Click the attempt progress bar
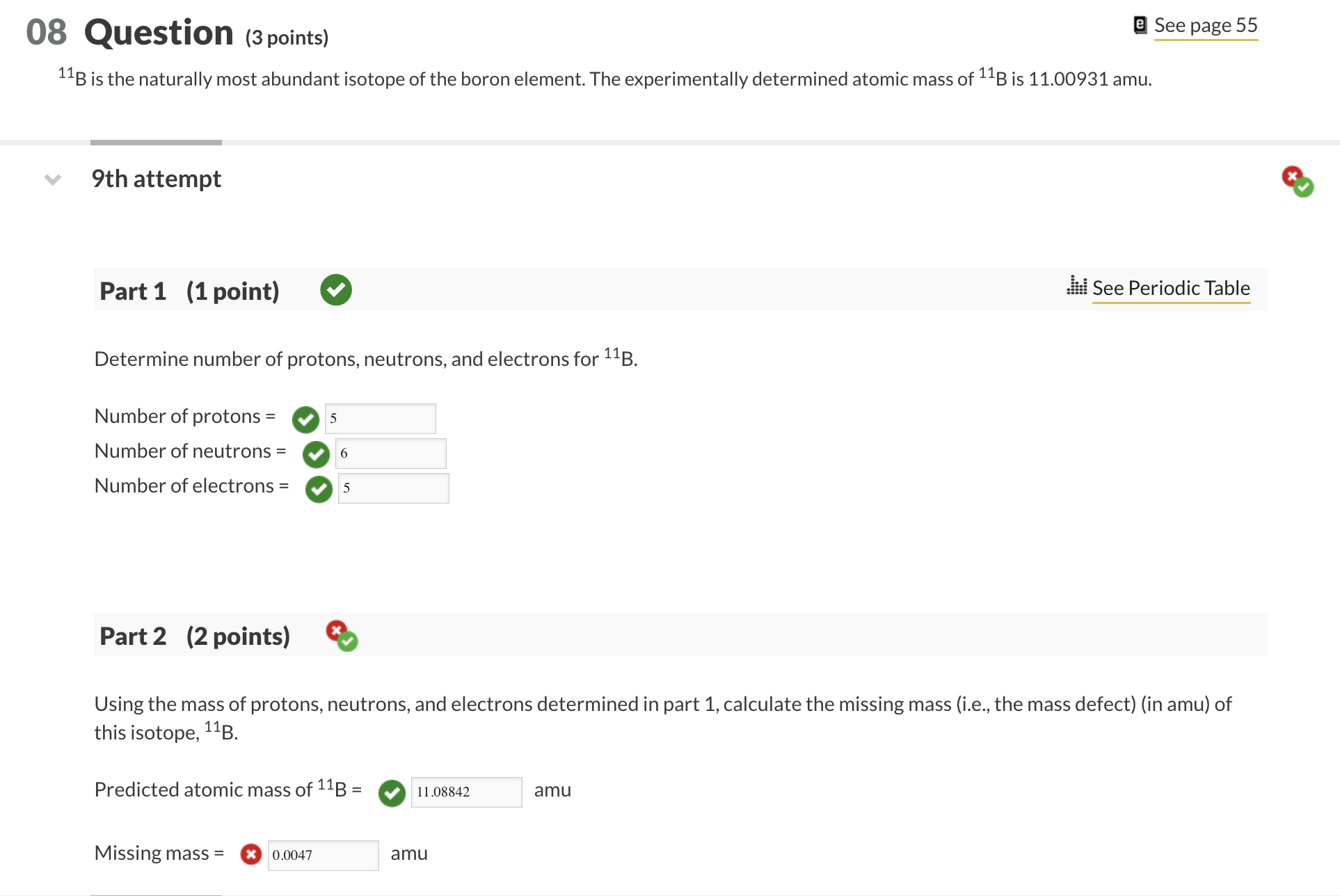1340x896 pixels. [155, 141]
